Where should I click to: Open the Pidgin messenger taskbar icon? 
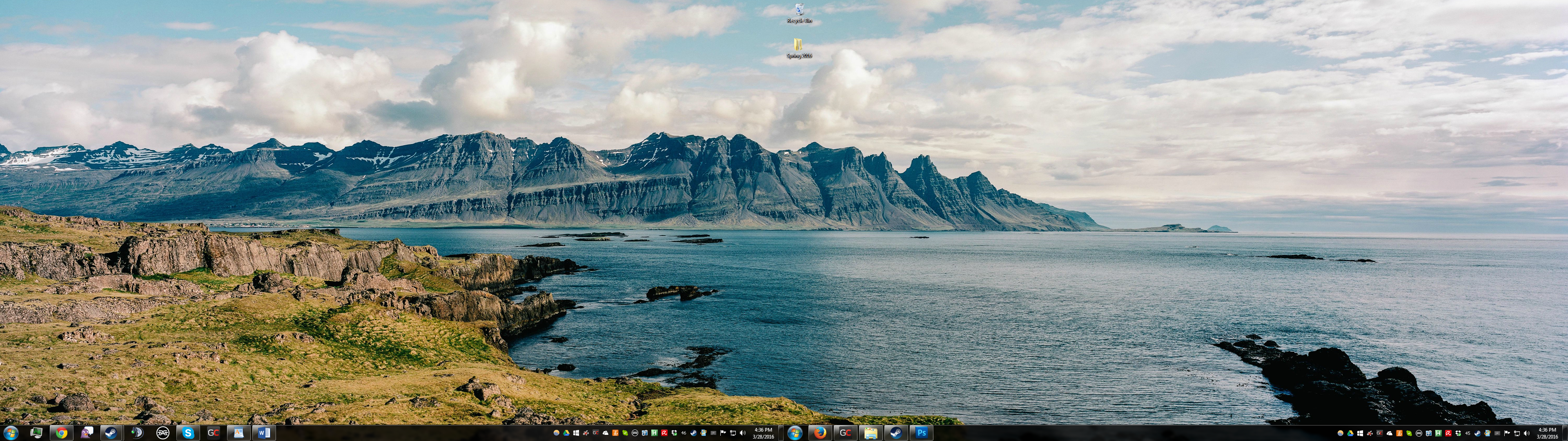(87, 433)
